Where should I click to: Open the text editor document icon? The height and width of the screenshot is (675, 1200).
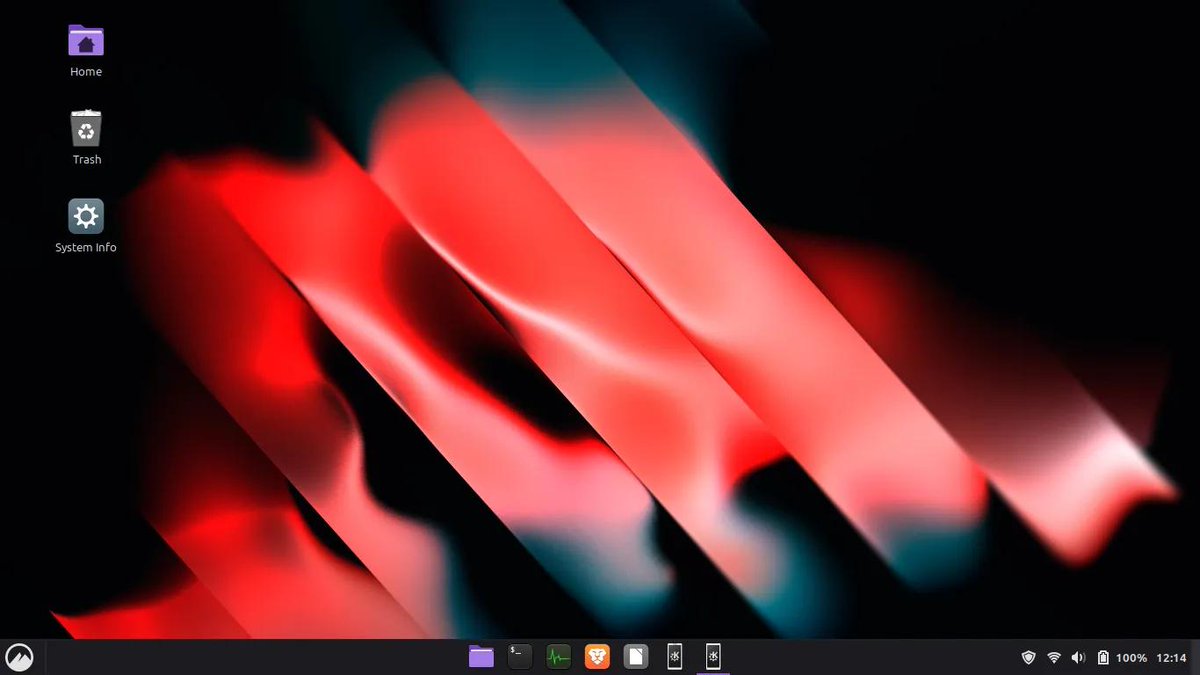635,657
